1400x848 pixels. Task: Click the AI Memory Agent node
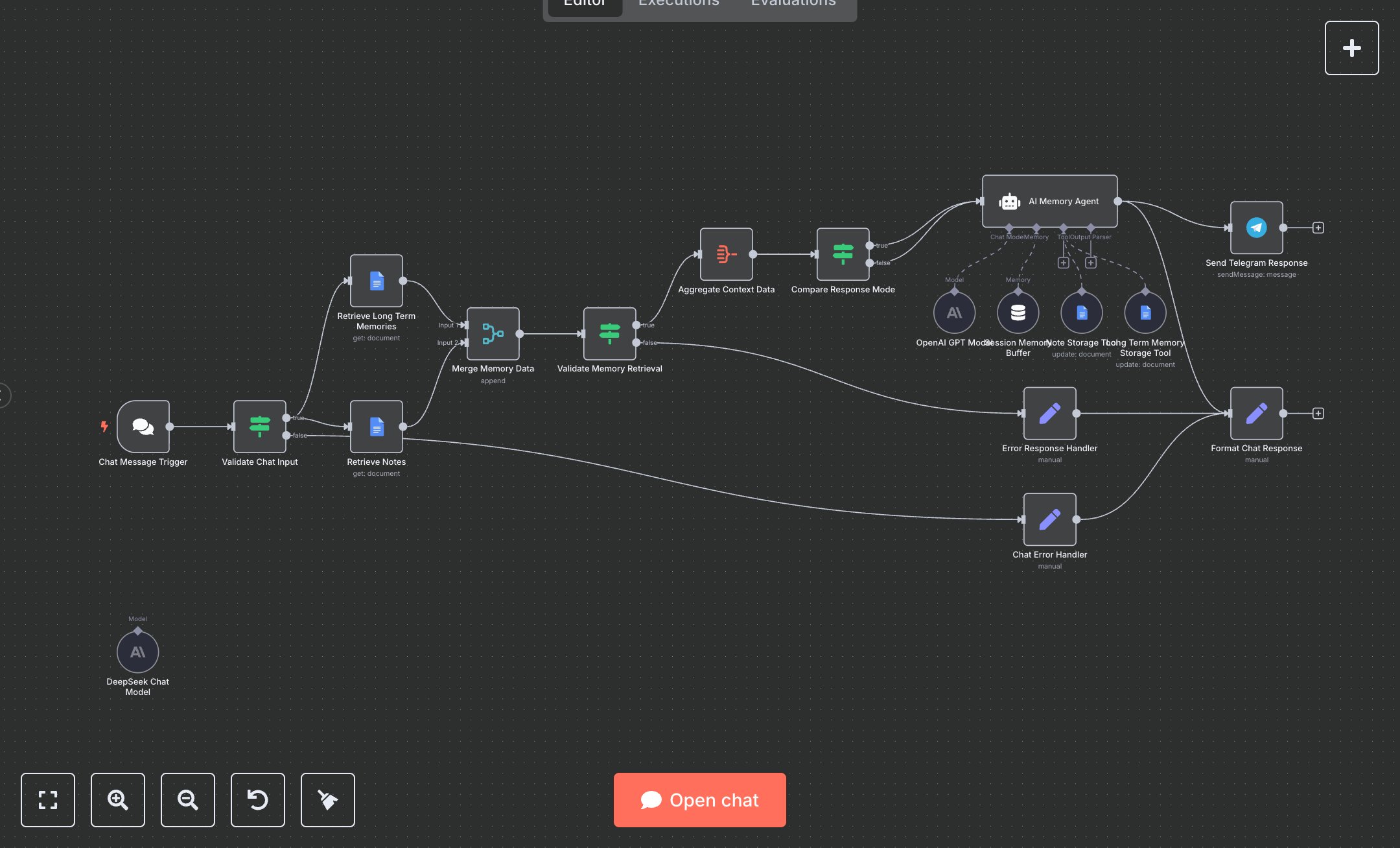[1049, 202]
